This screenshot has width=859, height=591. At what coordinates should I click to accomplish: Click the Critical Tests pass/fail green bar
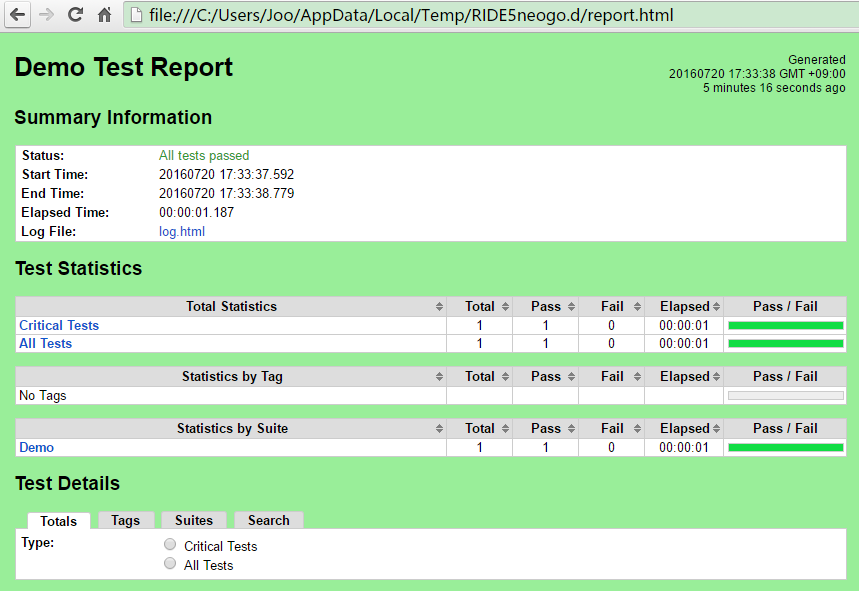(785, 326)
